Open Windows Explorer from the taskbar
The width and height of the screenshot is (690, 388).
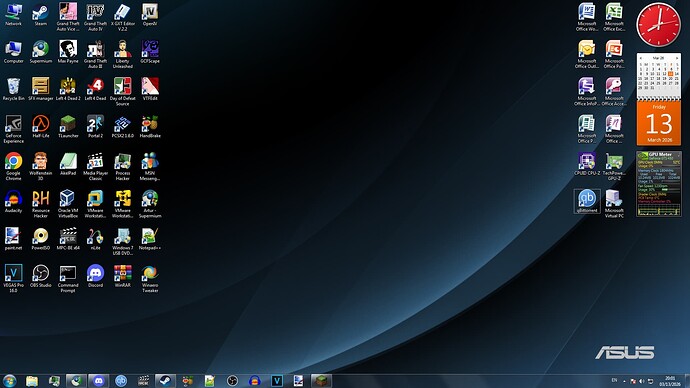[32, 381]
